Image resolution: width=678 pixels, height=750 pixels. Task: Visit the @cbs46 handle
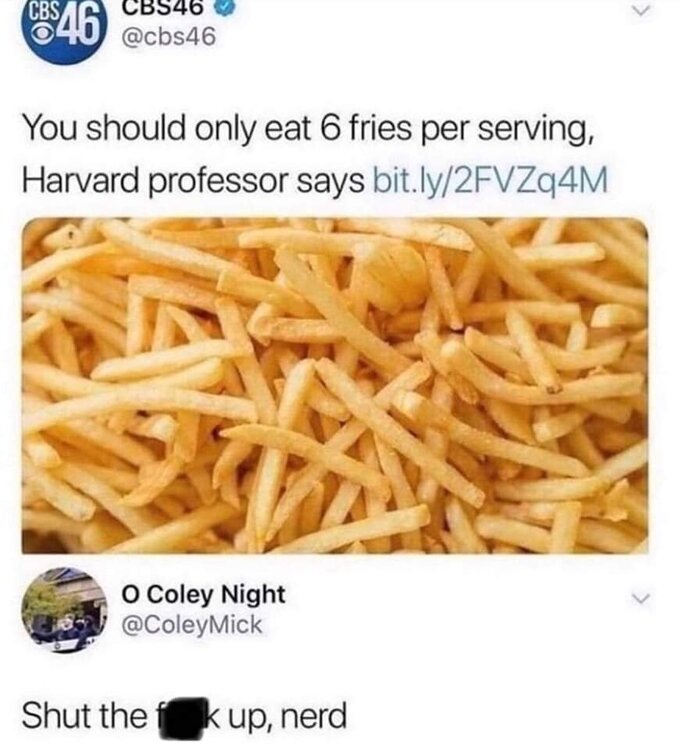coord(169,37)
